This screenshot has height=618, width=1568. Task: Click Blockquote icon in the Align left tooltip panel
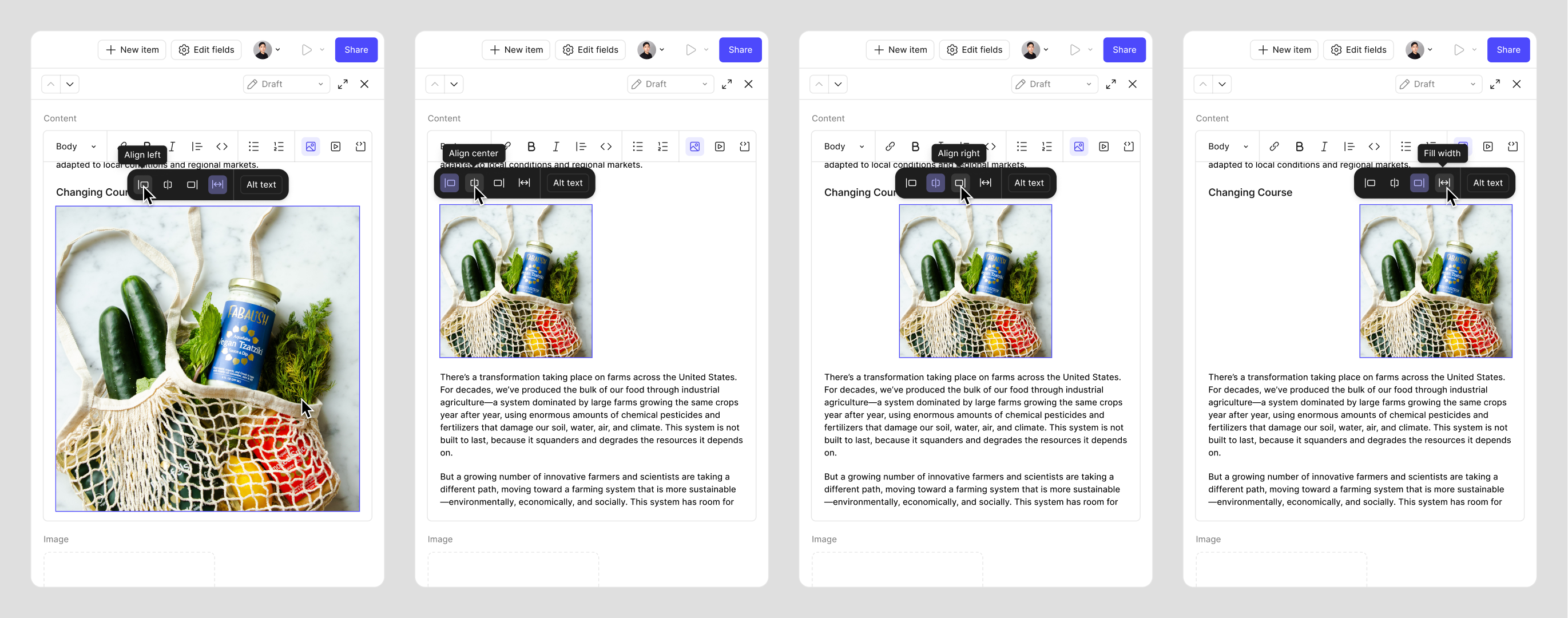tap(197, 146)
